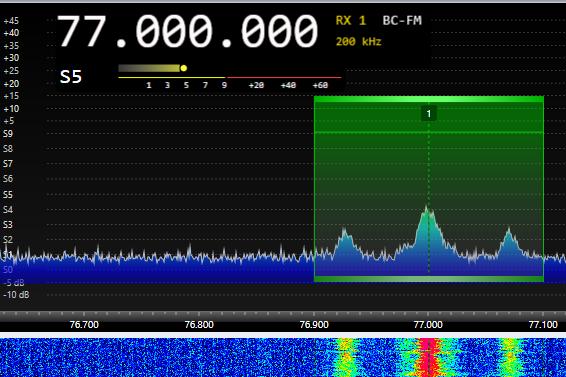Viewport: 566px width, 377px height.
Task: Open the BC-FM mode selector
Action: (402, 21)
